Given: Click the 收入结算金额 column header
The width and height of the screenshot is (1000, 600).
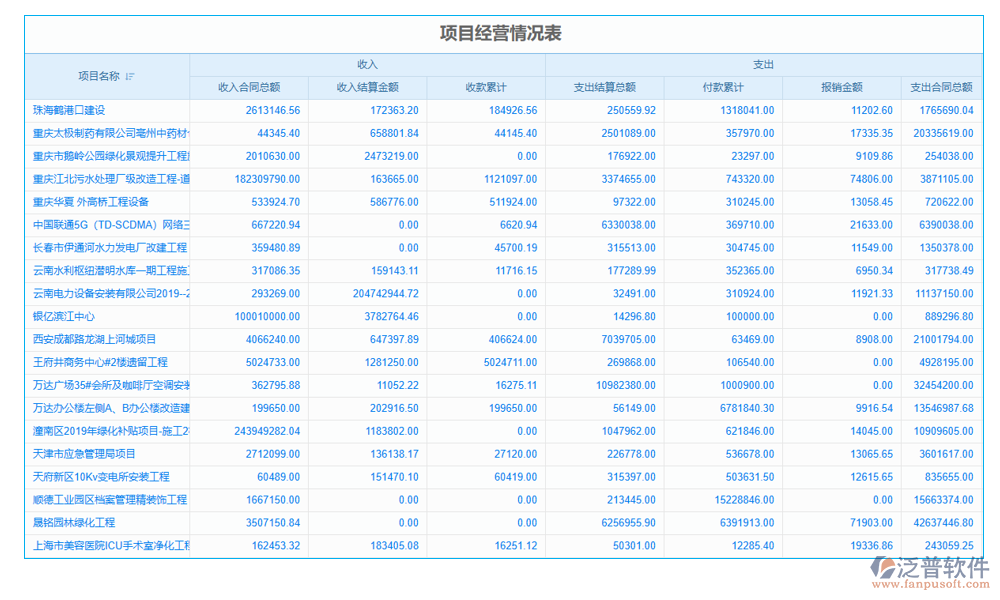Looking at the screenshot, I should [371, 87].
